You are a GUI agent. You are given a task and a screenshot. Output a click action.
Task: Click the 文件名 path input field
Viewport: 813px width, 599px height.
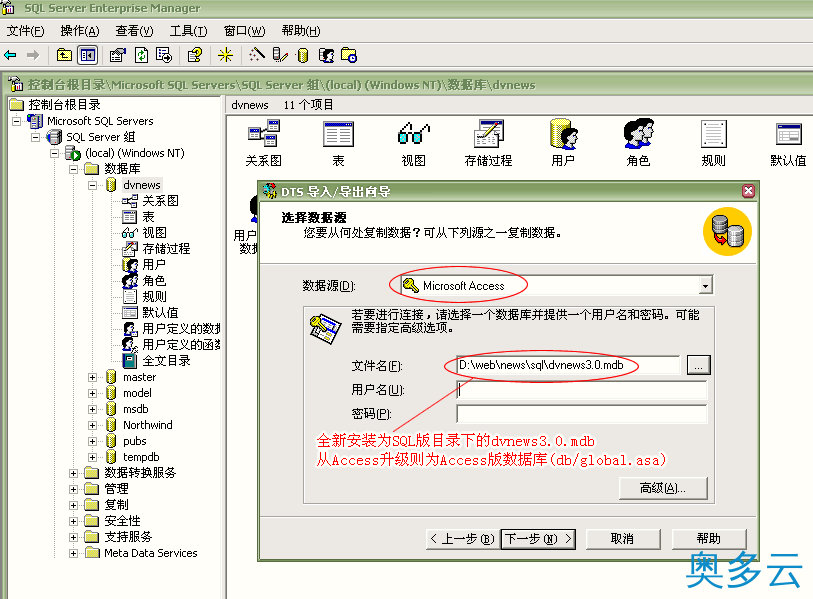pos(568,365)
